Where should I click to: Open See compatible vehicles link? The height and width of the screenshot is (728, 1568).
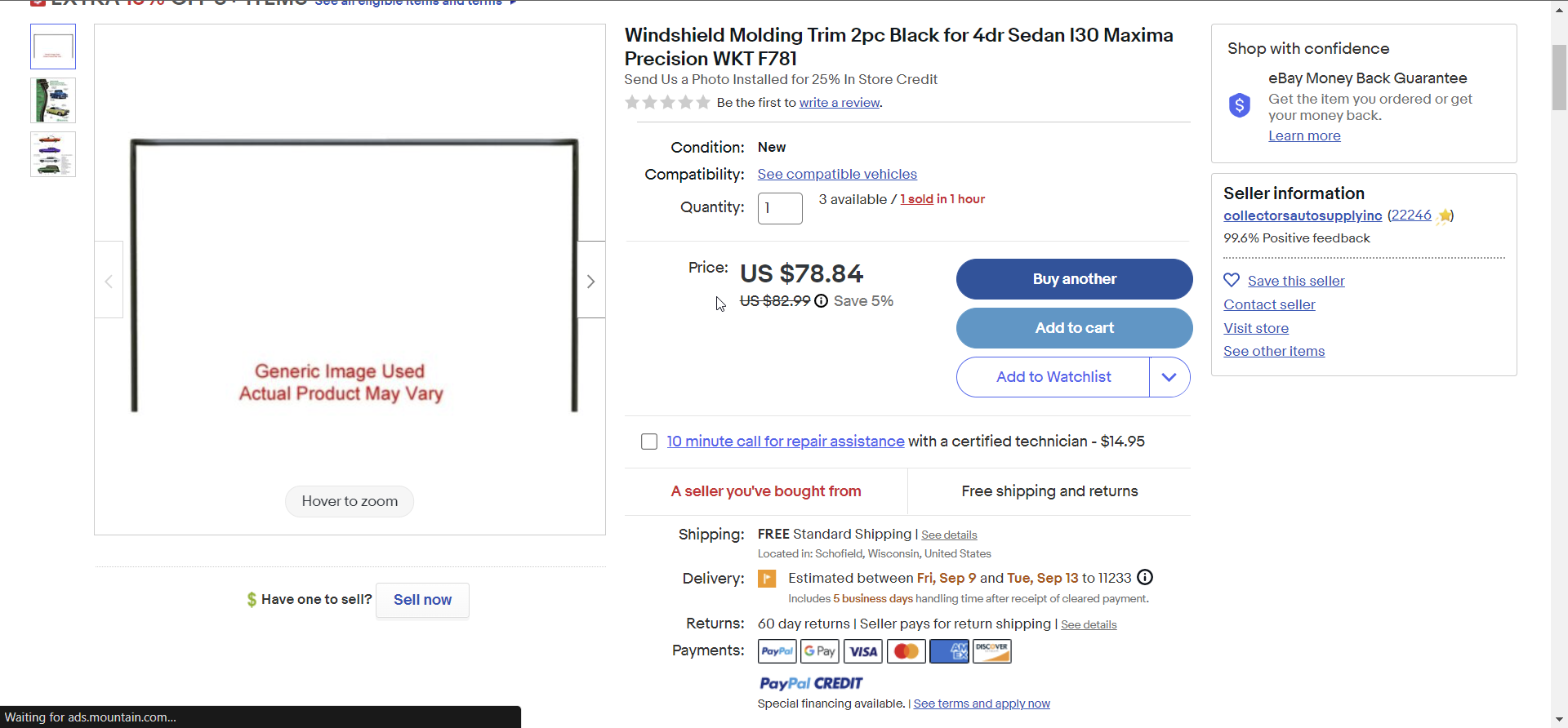coord(837,174)
